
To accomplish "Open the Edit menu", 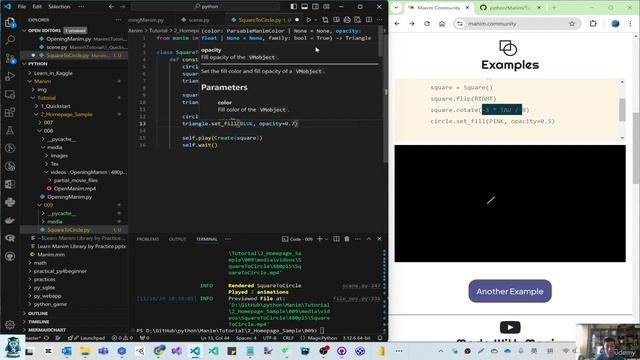I will (37, 7).
